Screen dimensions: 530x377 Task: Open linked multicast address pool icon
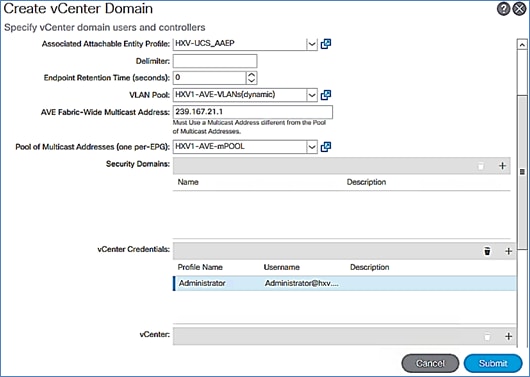click(x=326, y=146)
